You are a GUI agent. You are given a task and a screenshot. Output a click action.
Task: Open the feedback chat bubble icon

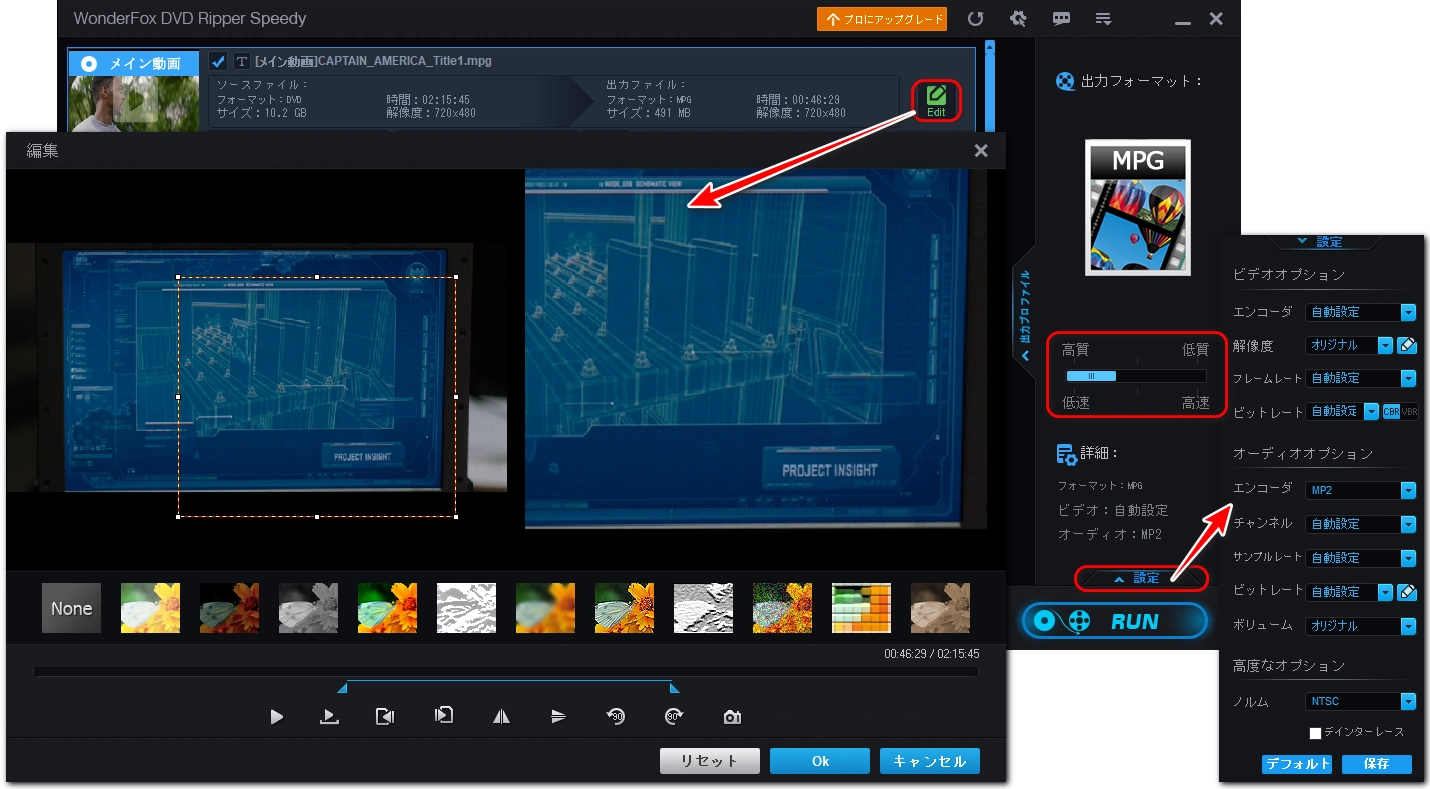pos(1061,19)
